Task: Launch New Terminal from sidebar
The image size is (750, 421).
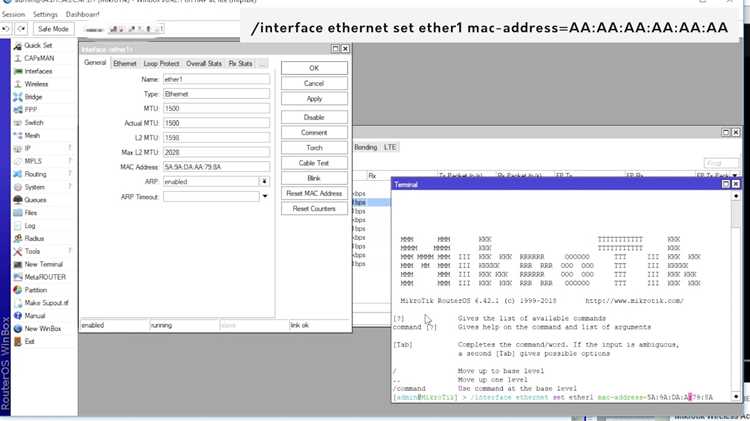Action: tap(43, 265)
